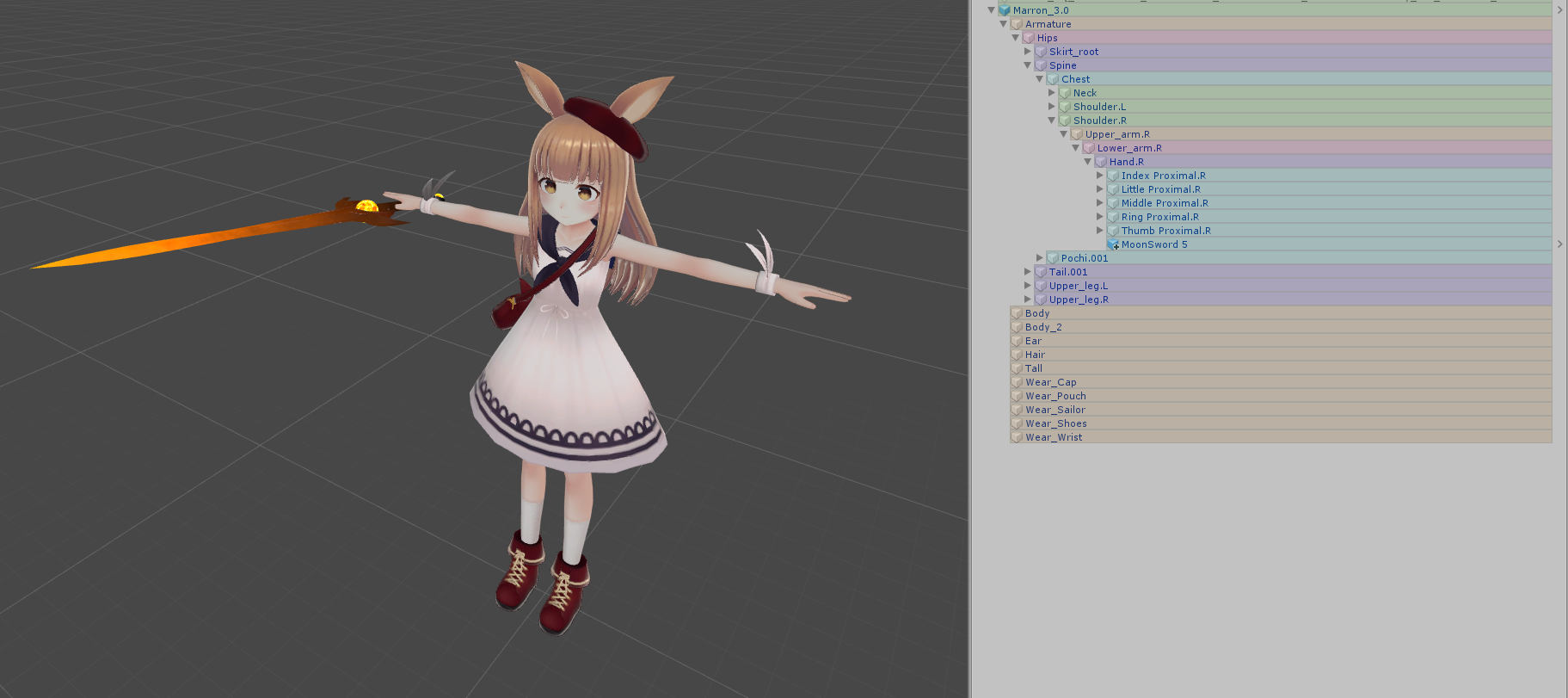1568x698 pixels.
Task: Click the Chest cube icon
Action: point(1053,79)
